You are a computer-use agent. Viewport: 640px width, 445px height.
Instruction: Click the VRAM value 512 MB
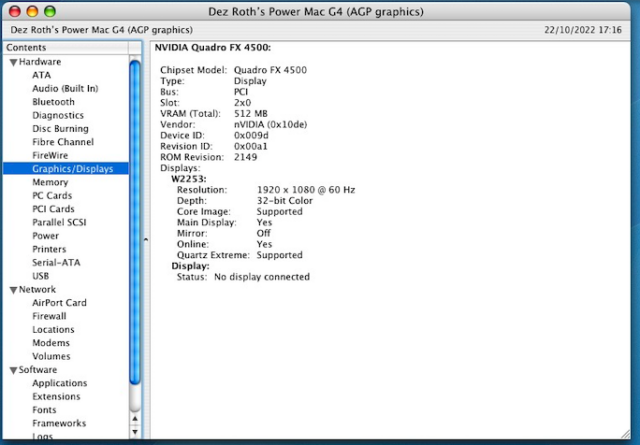coord(251,114)
